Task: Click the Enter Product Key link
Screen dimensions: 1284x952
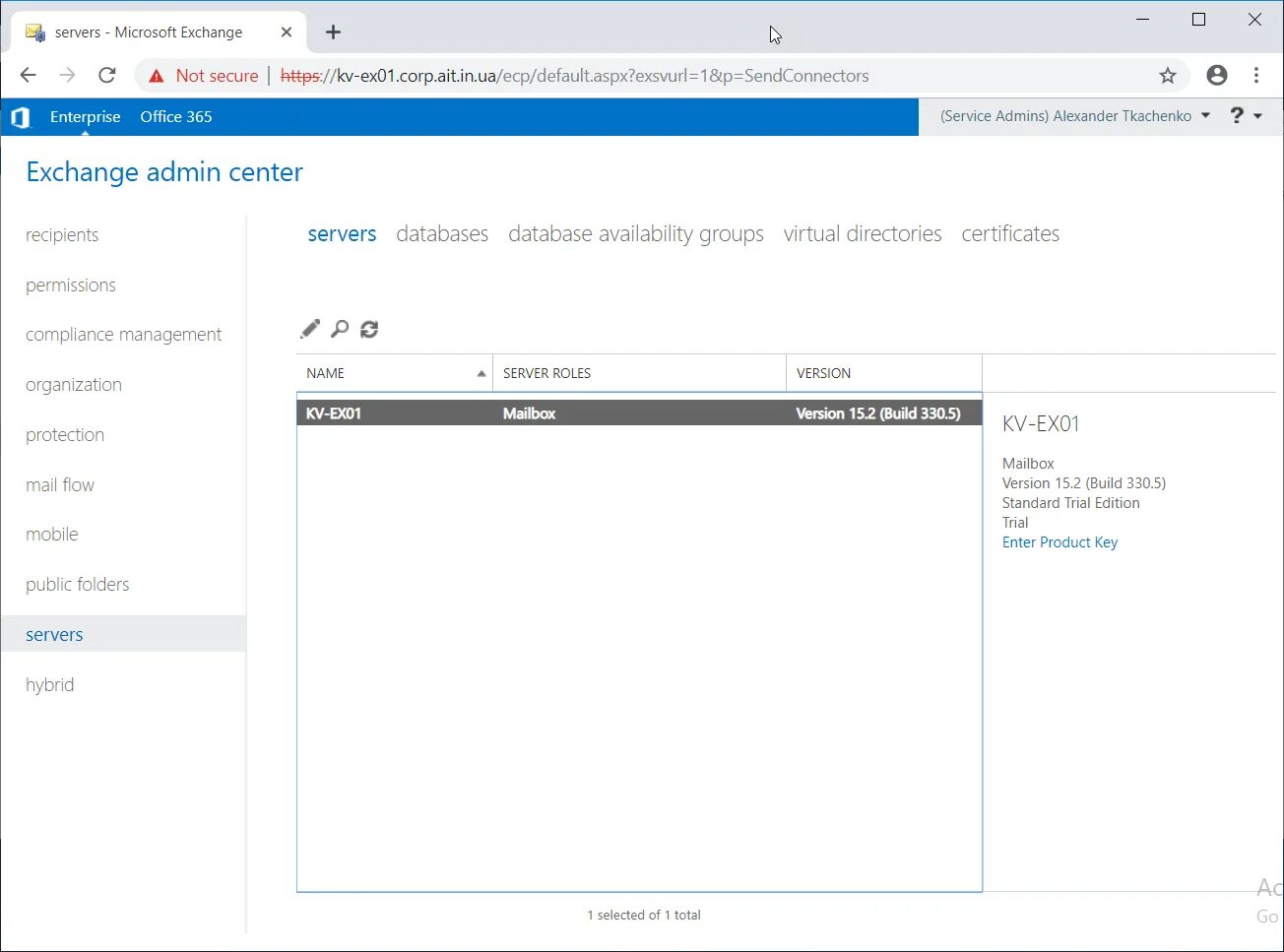Action: pyautogui.click(x=1060, y=542)
